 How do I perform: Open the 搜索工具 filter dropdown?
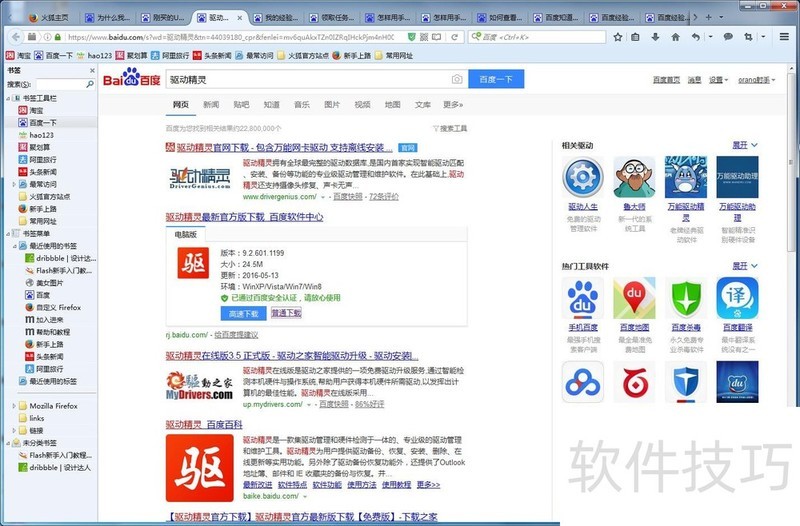450,128
